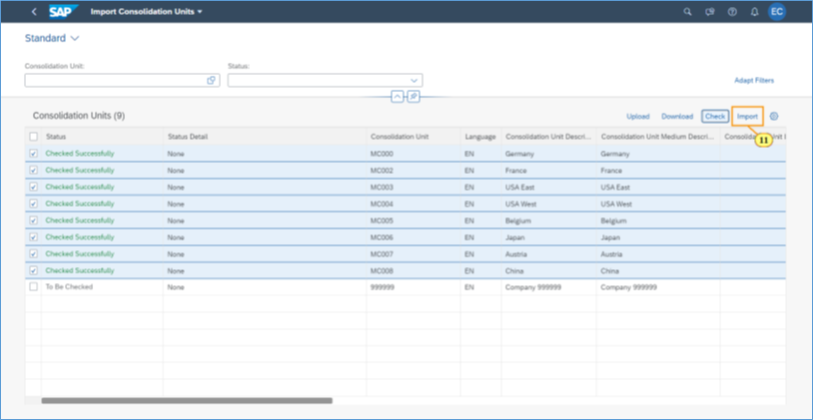Pin the filter header bar

coord(413,96)
